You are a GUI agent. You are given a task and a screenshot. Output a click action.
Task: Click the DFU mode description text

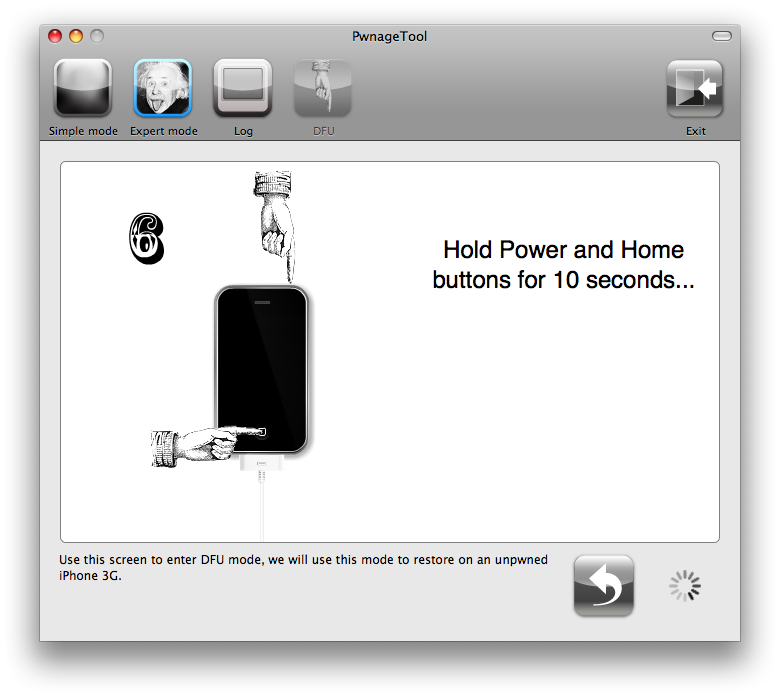coord(303,567)
